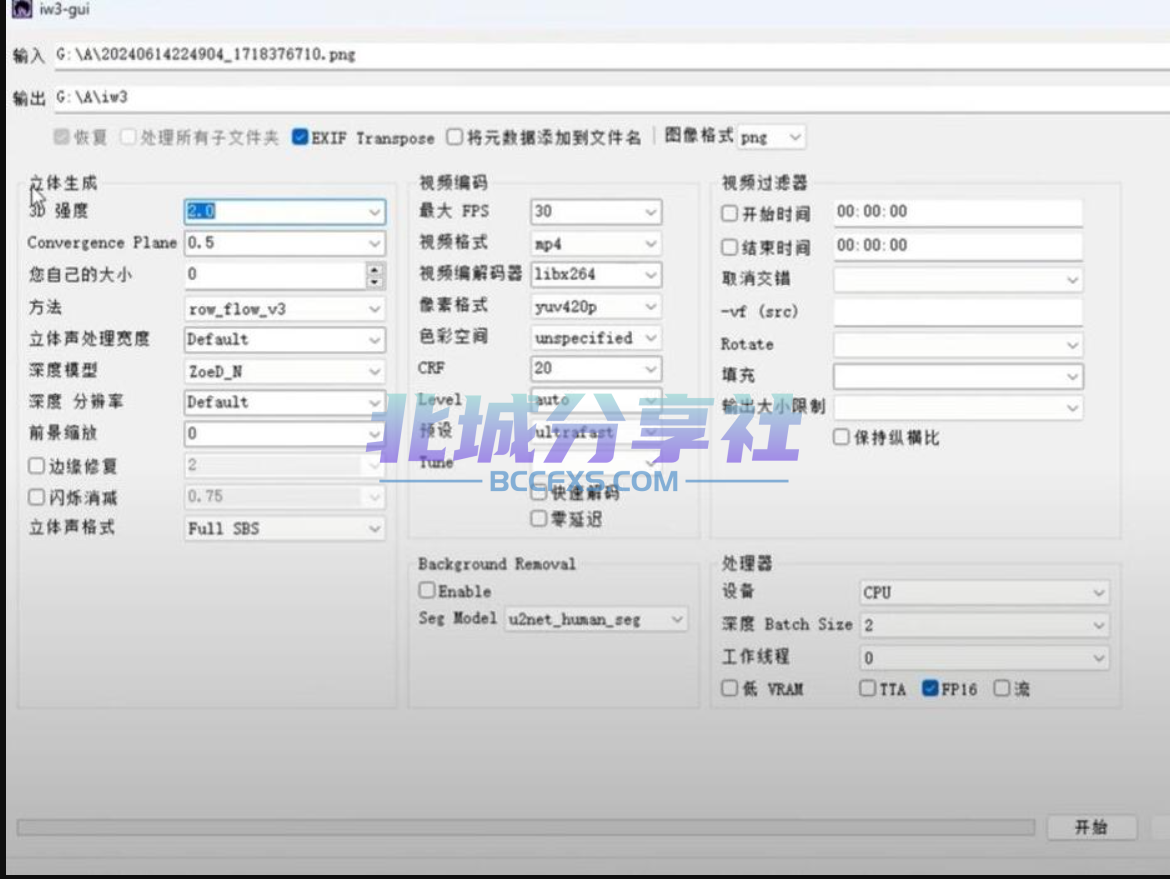Expand the Seg Model u2net_human_seg dropdown

pos(596,620)
